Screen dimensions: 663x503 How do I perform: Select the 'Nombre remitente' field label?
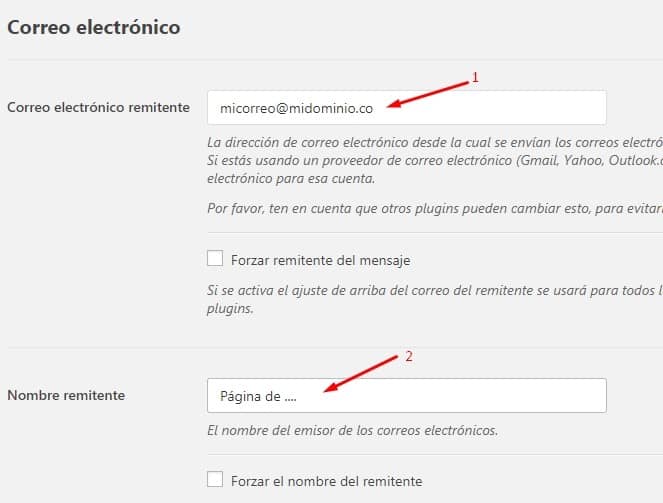pos(66,395)
